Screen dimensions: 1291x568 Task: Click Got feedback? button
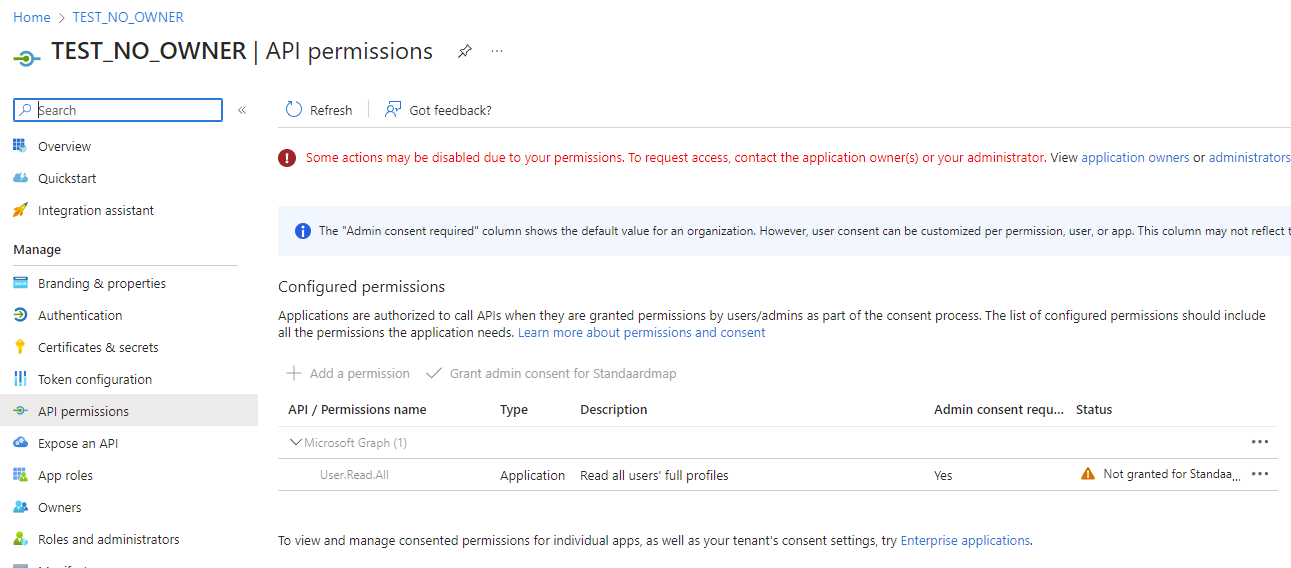click(x=438, y=110)
